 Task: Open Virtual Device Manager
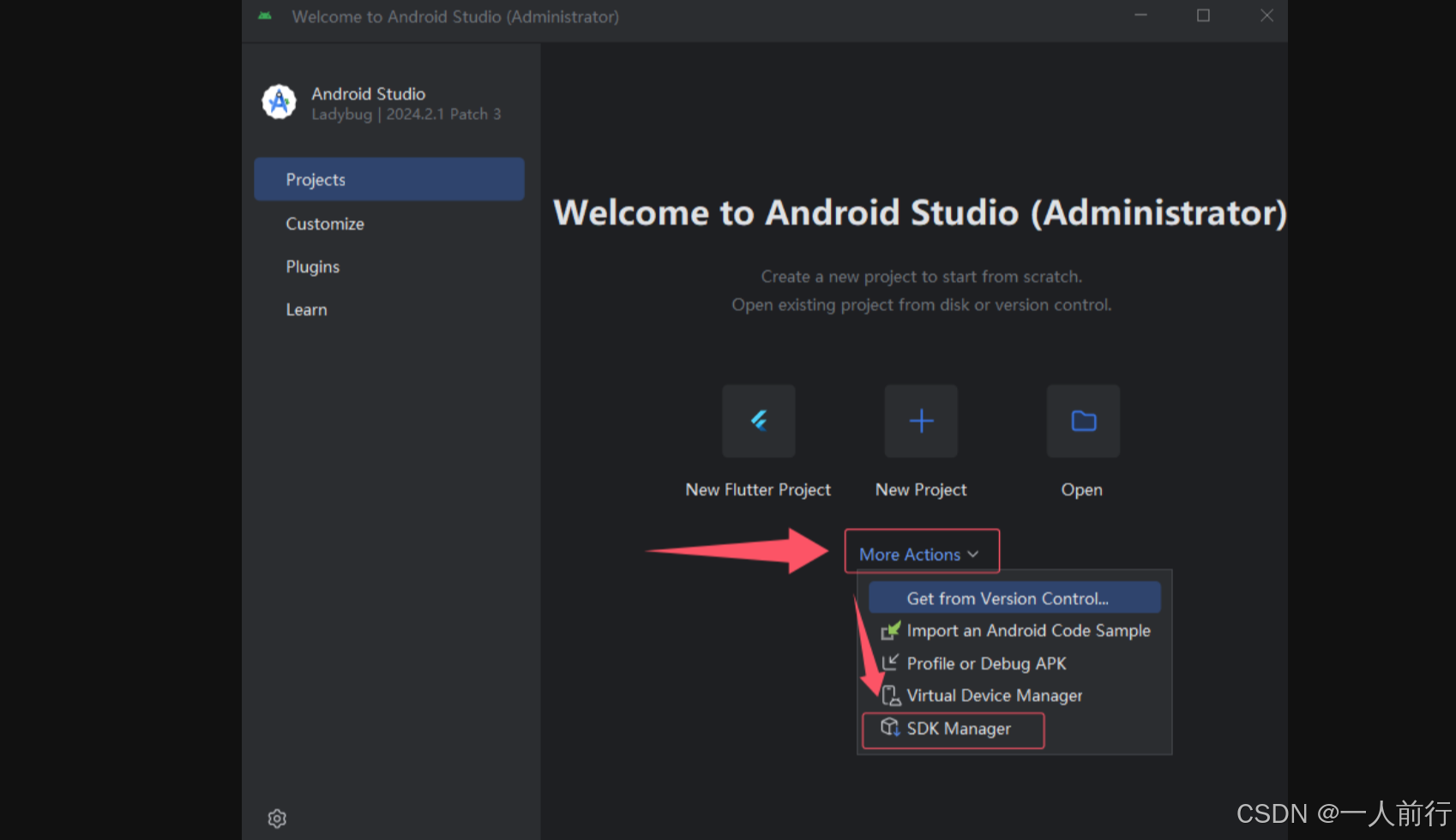tap(1014, 695)
